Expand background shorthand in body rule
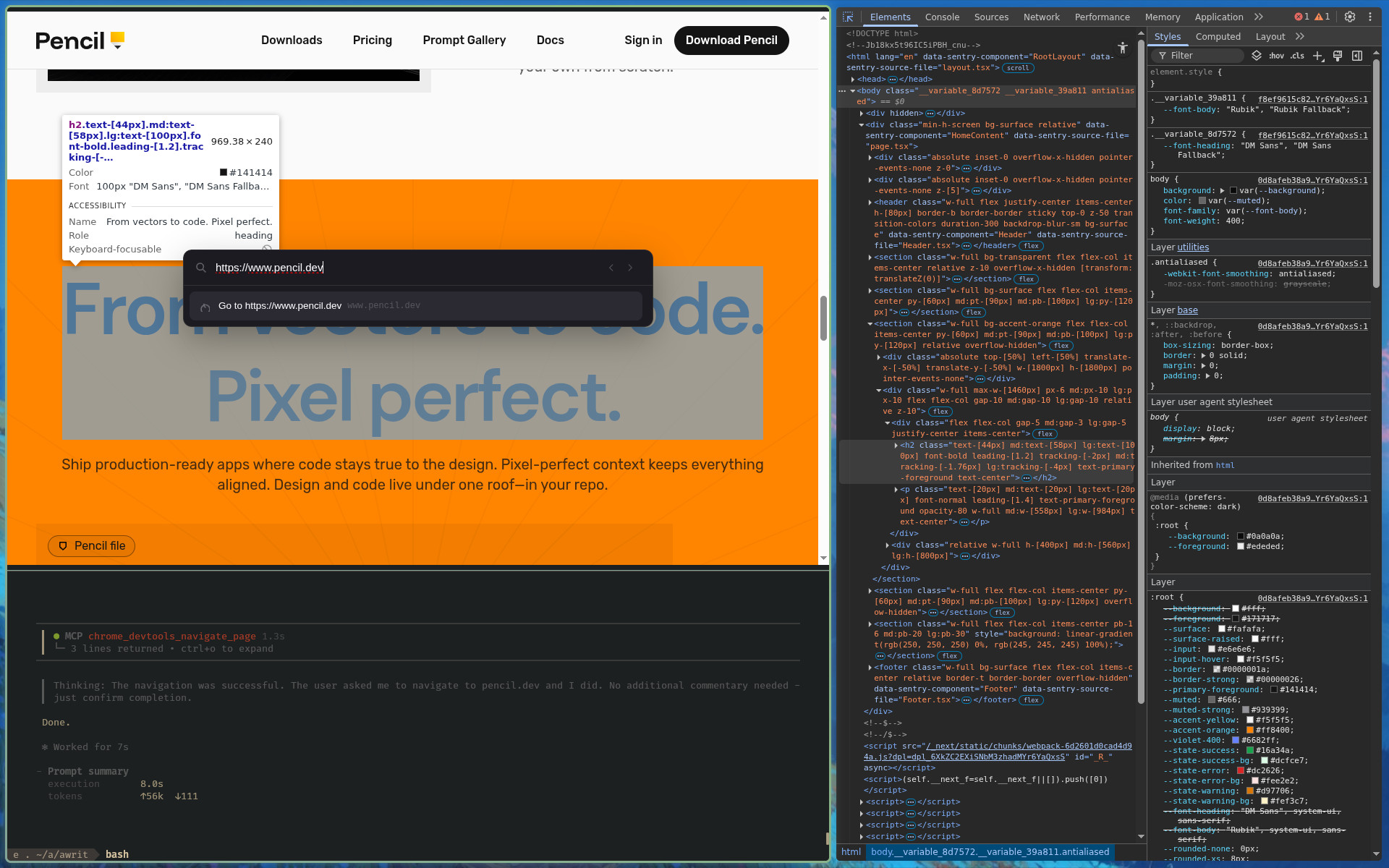 1222,191
